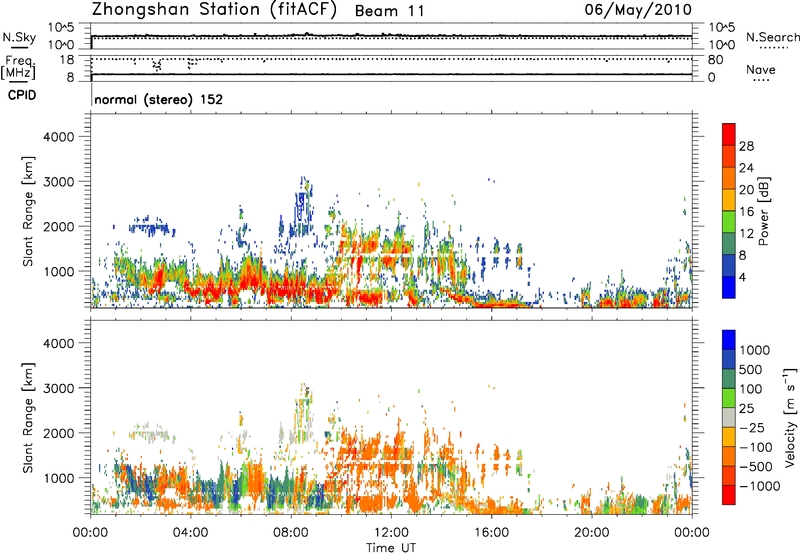Click the '-1000' velocity colorbar tick

(759, 486)
